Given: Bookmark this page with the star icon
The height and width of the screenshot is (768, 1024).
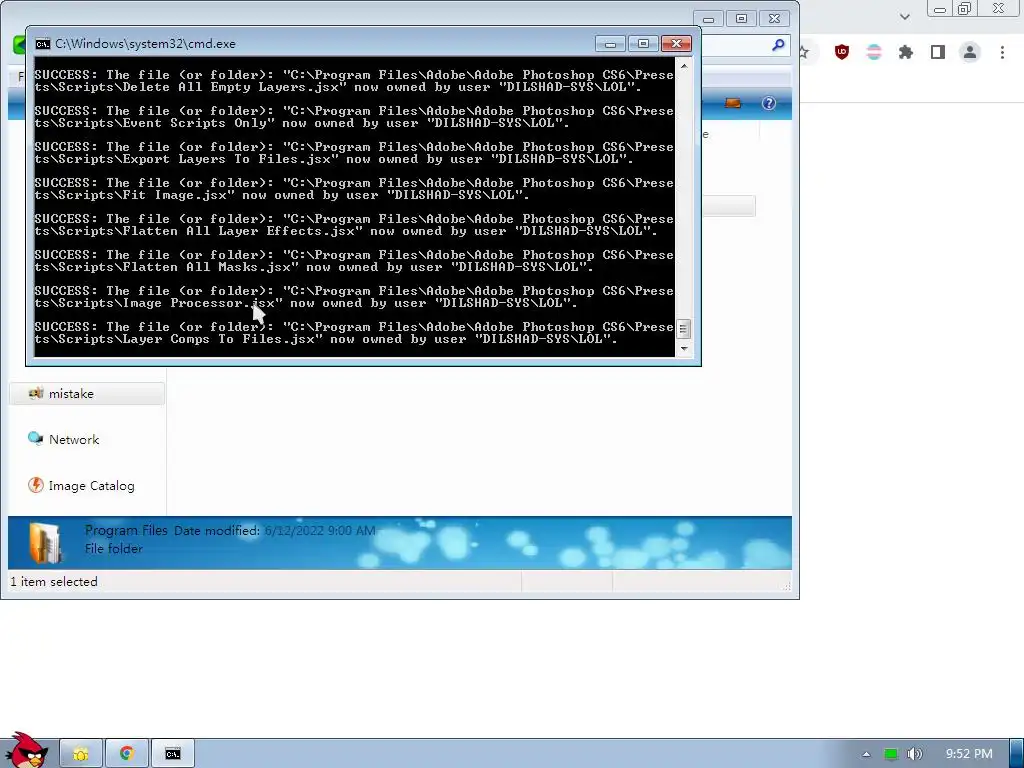Looking at the screenshot, I should (x=804, y=52).
